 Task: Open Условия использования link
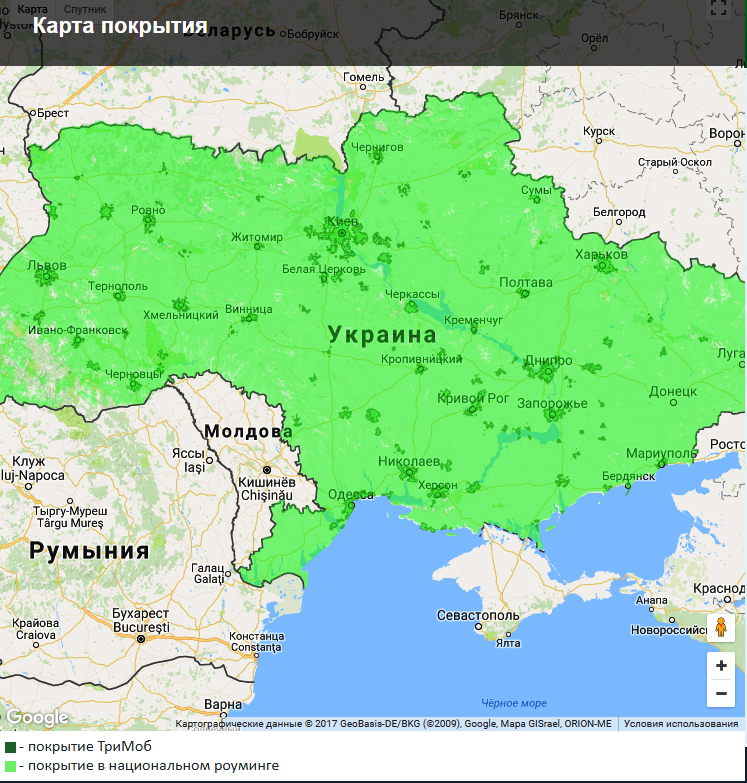pyautogui.click(x=681, y=724)
